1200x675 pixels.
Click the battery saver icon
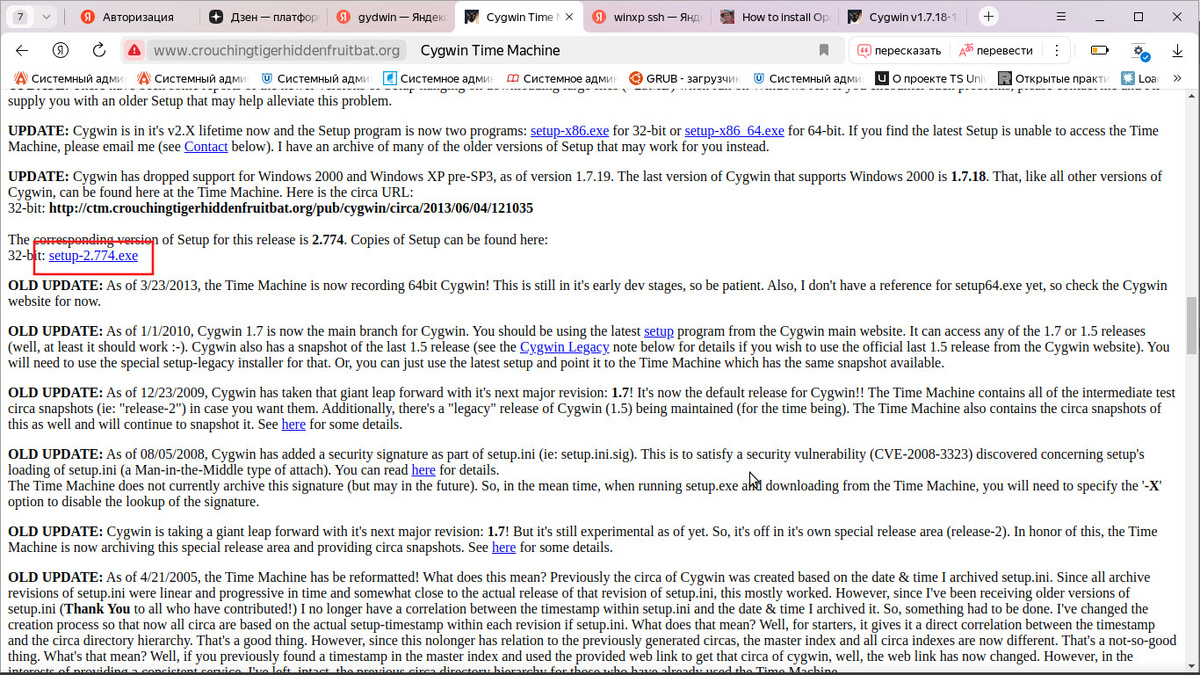[1100, 50]
